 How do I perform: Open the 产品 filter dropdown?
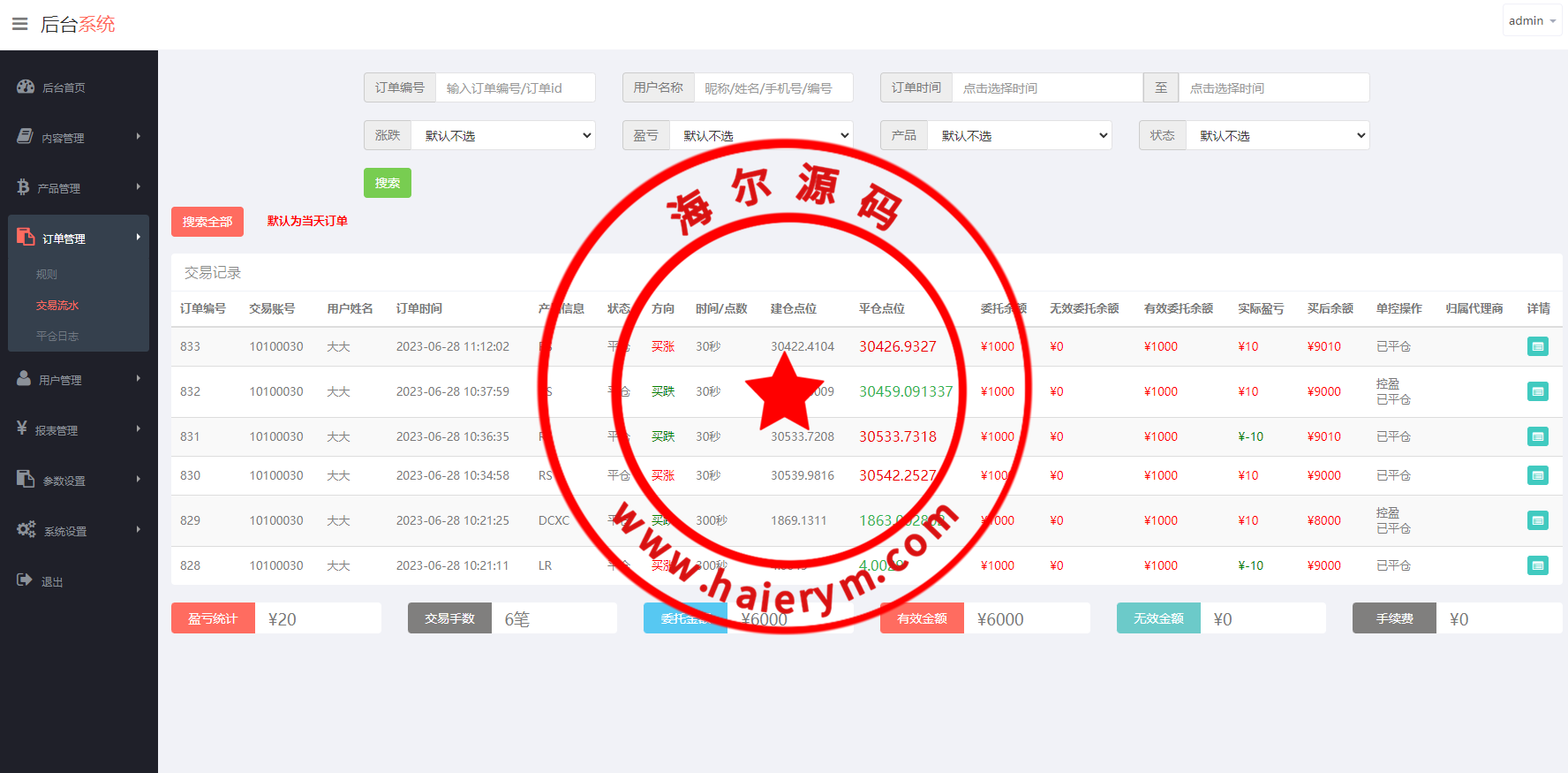coord(1019,135)
